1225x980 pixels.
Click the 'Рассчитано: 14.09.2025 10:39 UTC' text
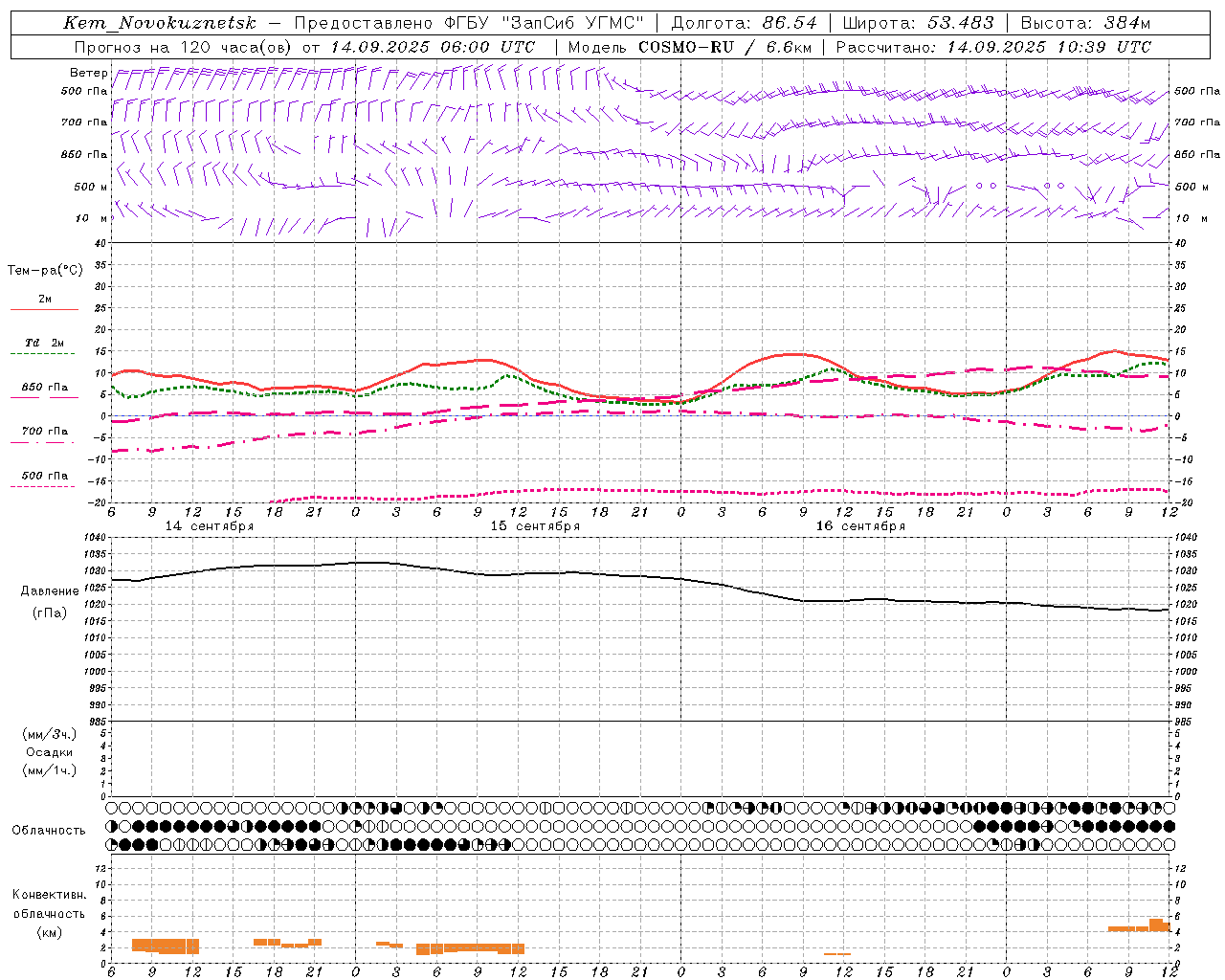993,47
